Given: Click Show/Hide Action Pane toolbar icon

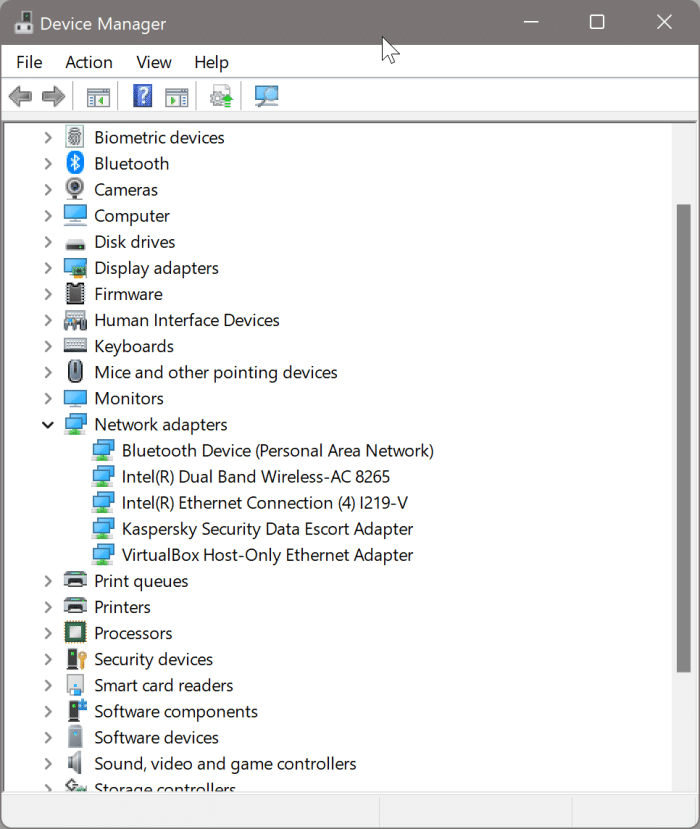Looking at the screenshot, I should tap(177, 97).
